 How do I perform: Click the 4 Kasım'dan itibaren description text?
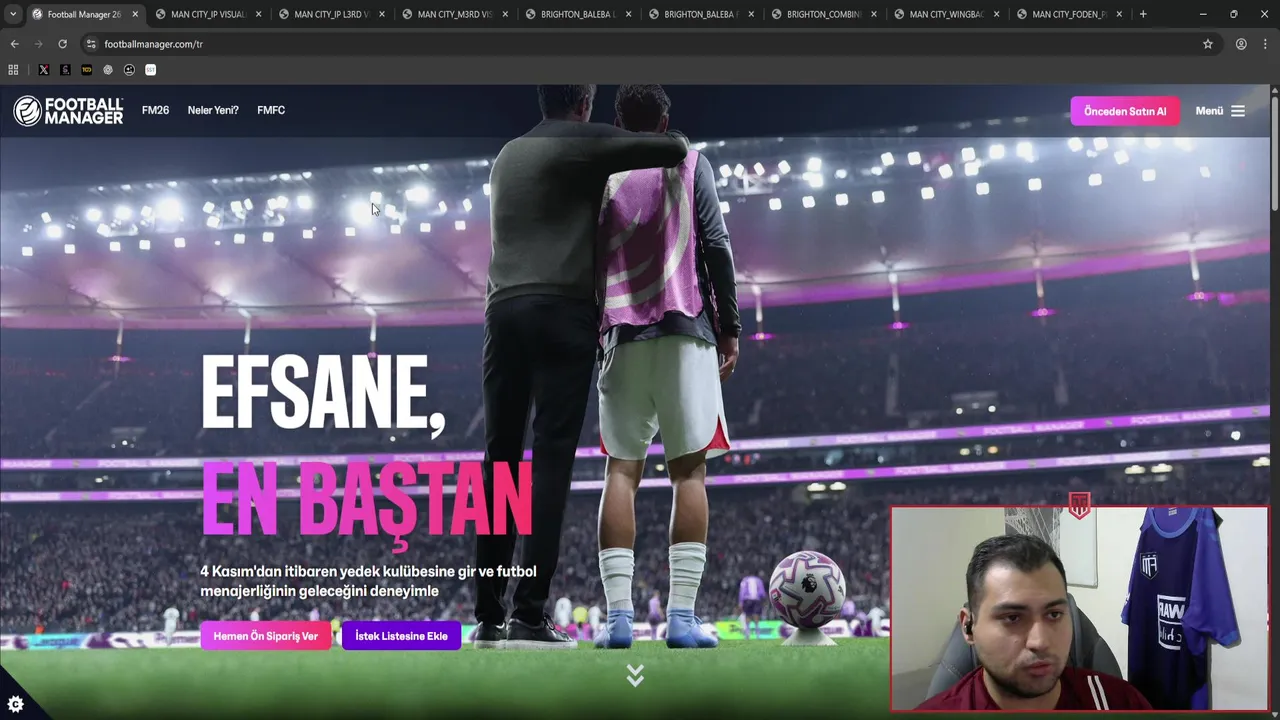tap(368, 581)
